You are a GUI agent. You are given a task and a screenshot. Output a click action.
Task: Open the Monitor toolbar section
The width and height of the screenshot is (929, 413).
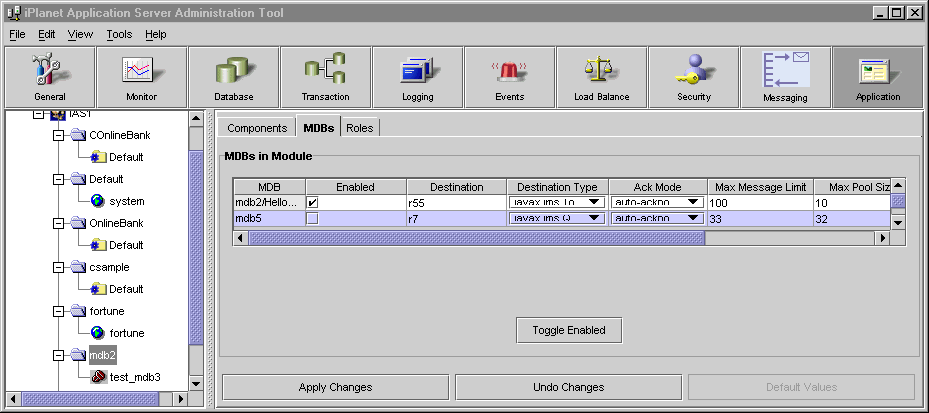pos(142,77)
